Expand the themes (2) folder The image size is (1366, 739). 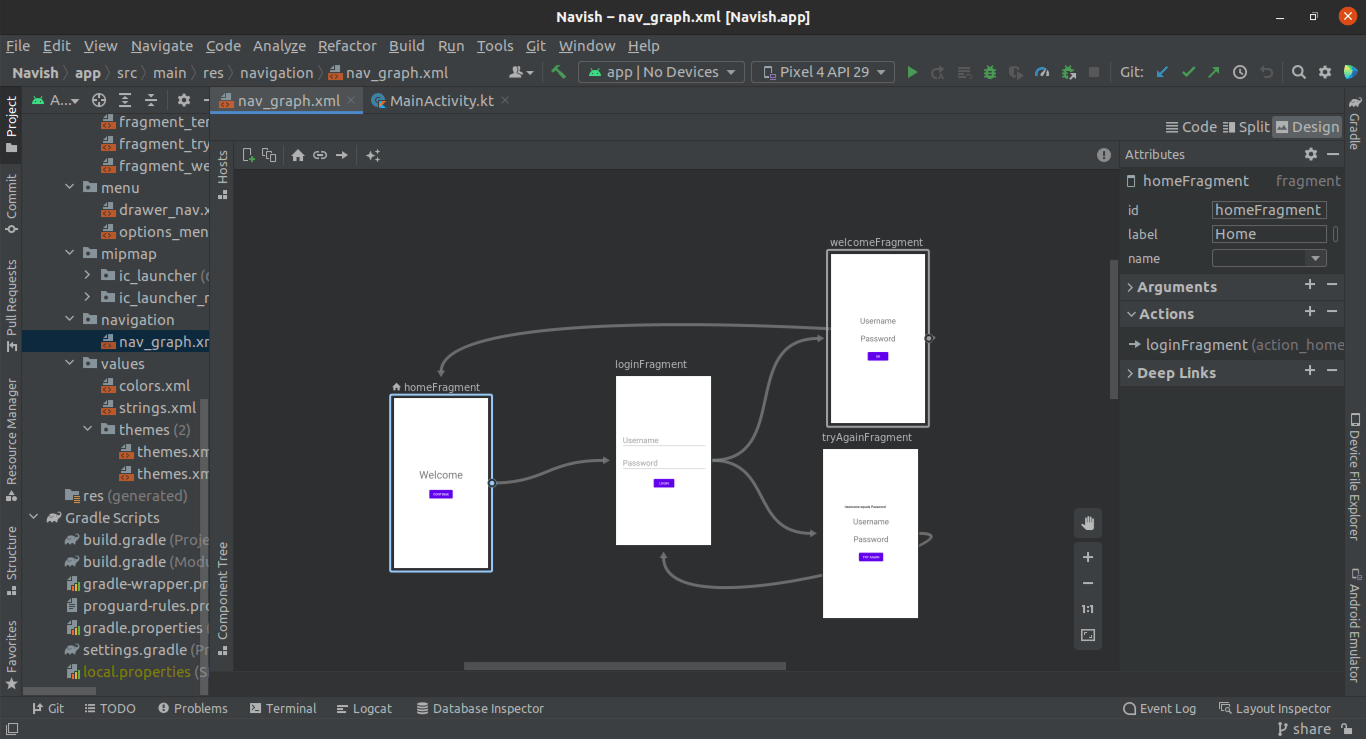(x=88, y=430)
